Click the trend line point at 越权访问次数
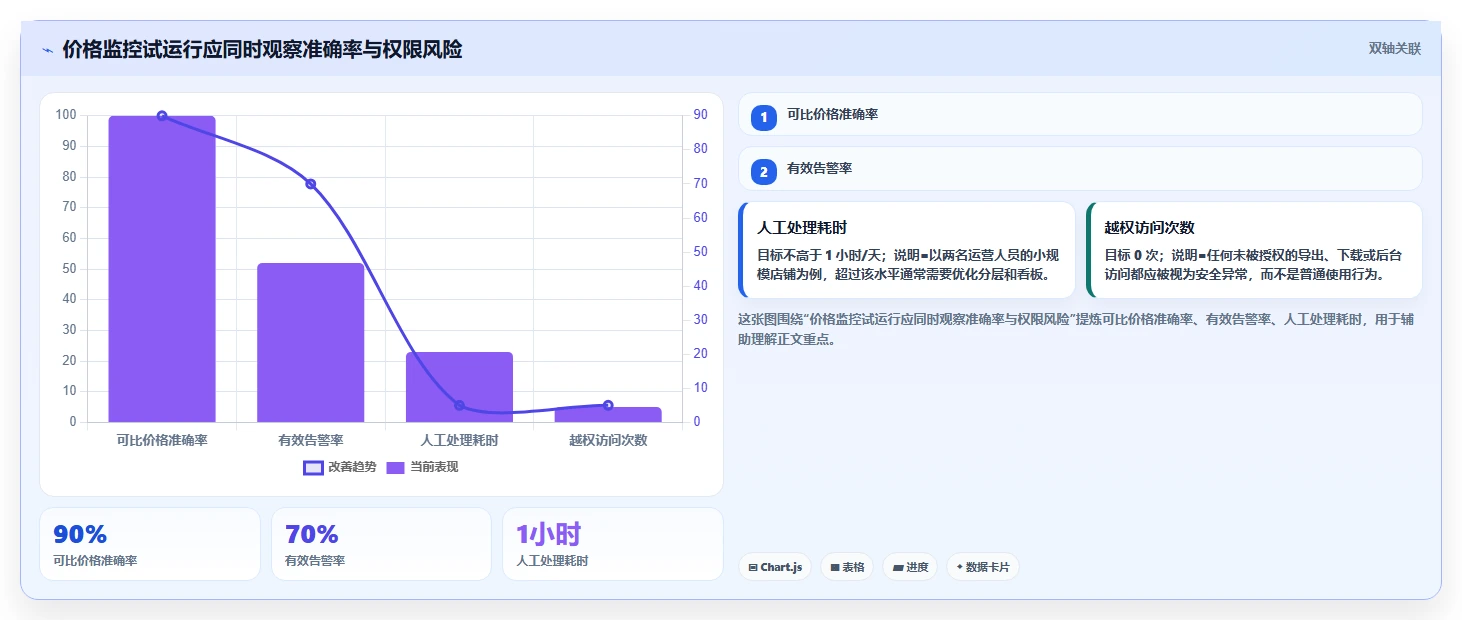Screen dimensions: 1462x620 608,405
